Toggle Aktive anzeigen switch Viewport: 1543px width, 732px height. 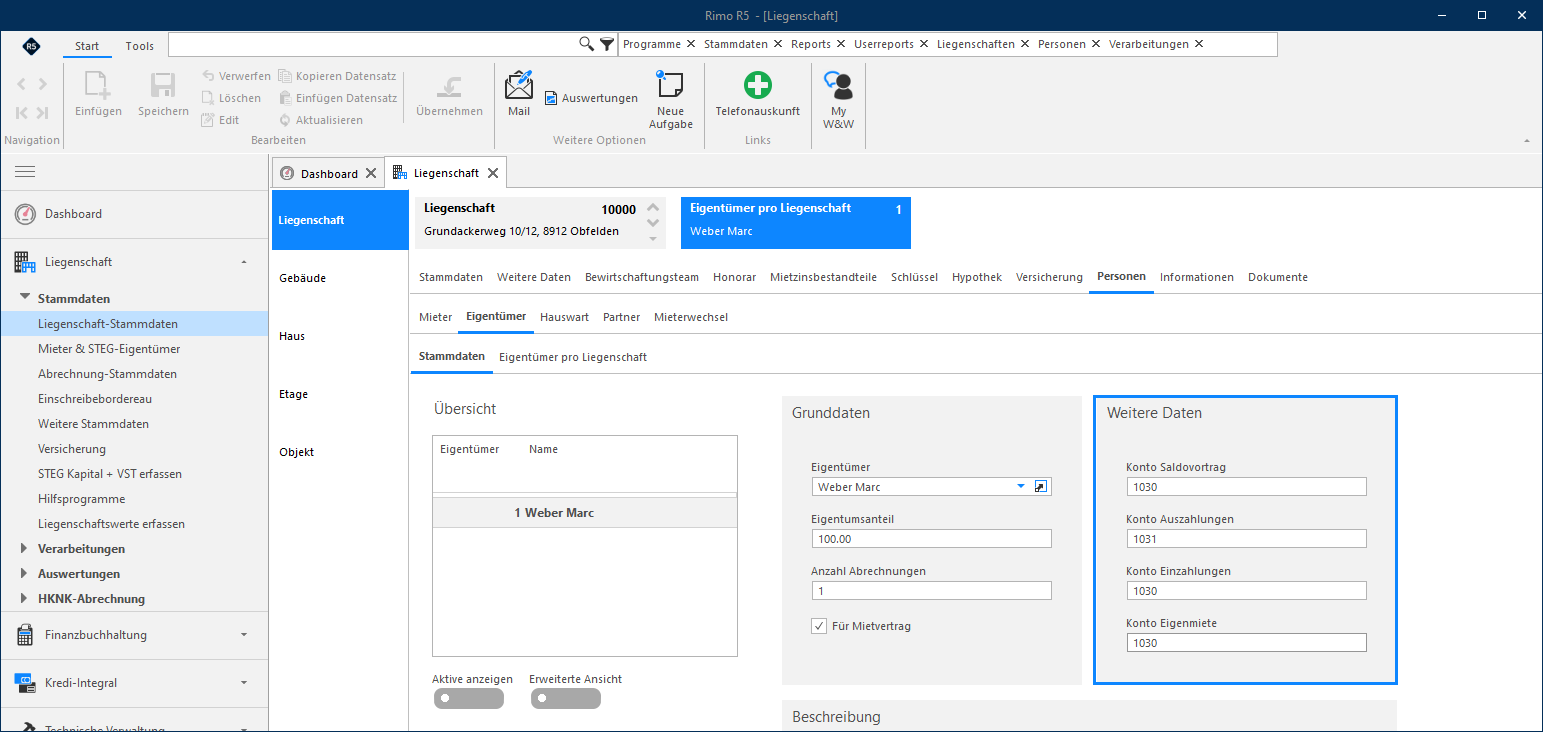pyautogui.click(x=468, y=698)
